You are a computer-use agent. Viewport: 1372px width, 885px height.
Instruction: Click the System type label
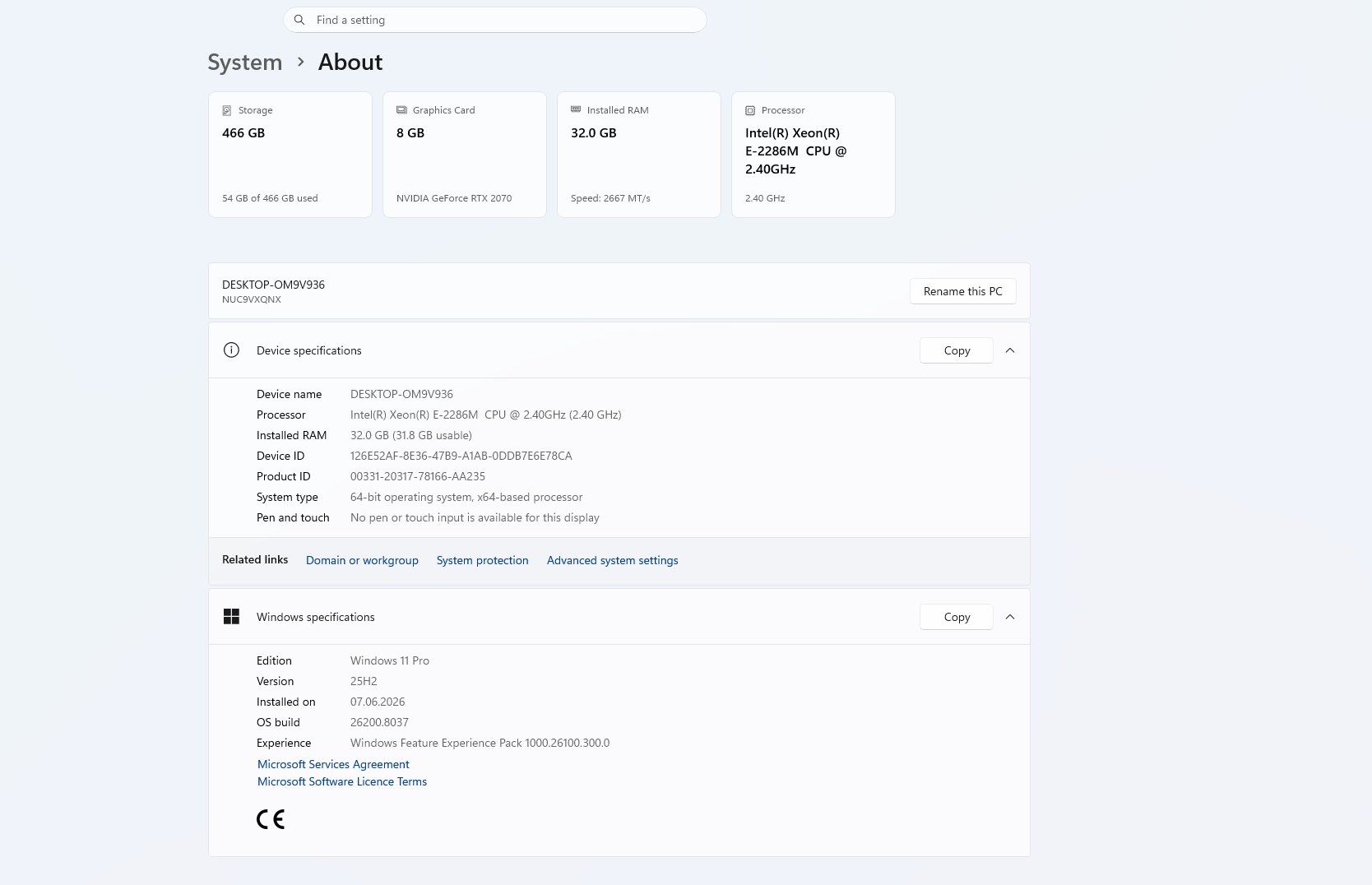[x=287, y=497]
